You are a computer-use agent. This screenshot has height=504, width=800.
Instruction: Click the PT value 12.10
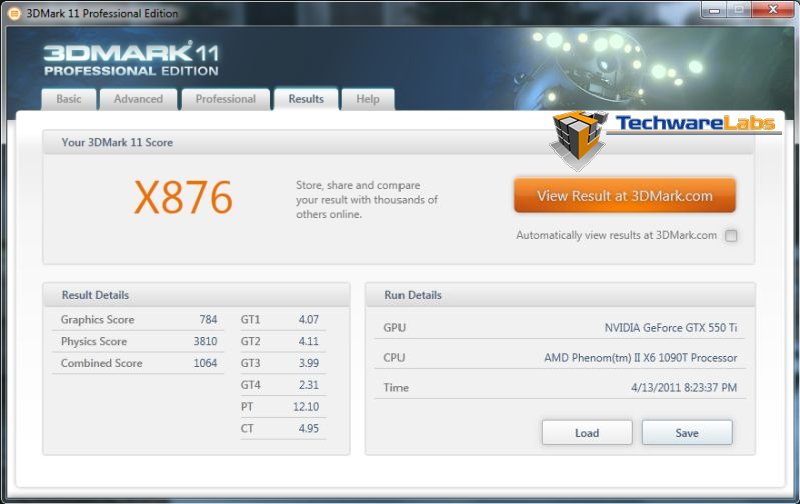coord(306,407)
